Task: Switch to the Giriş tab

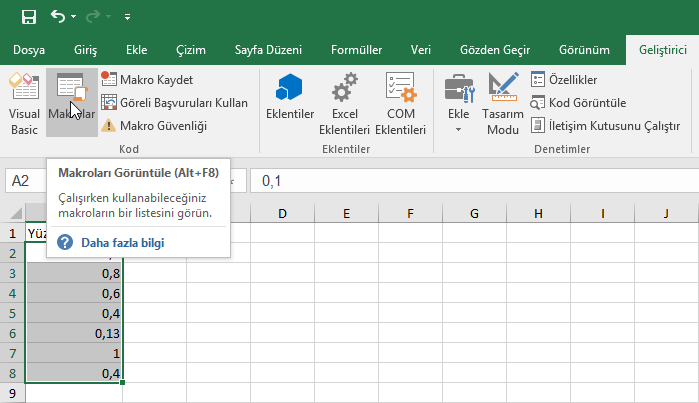Action: pos(85,50)
